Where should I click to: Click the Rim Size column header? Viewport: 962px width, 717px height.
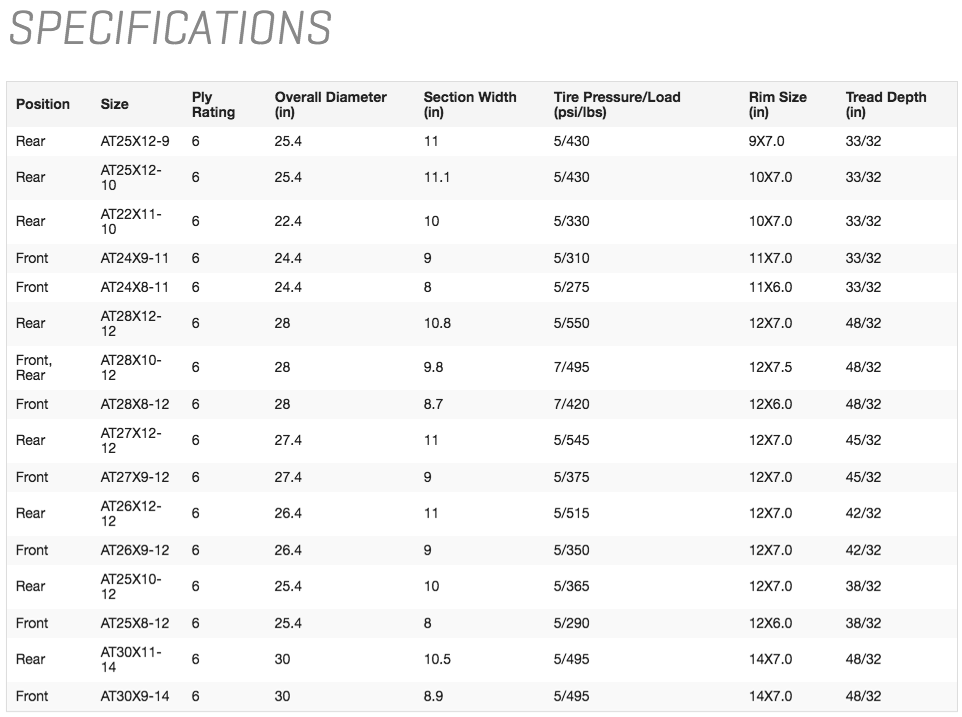777,104
